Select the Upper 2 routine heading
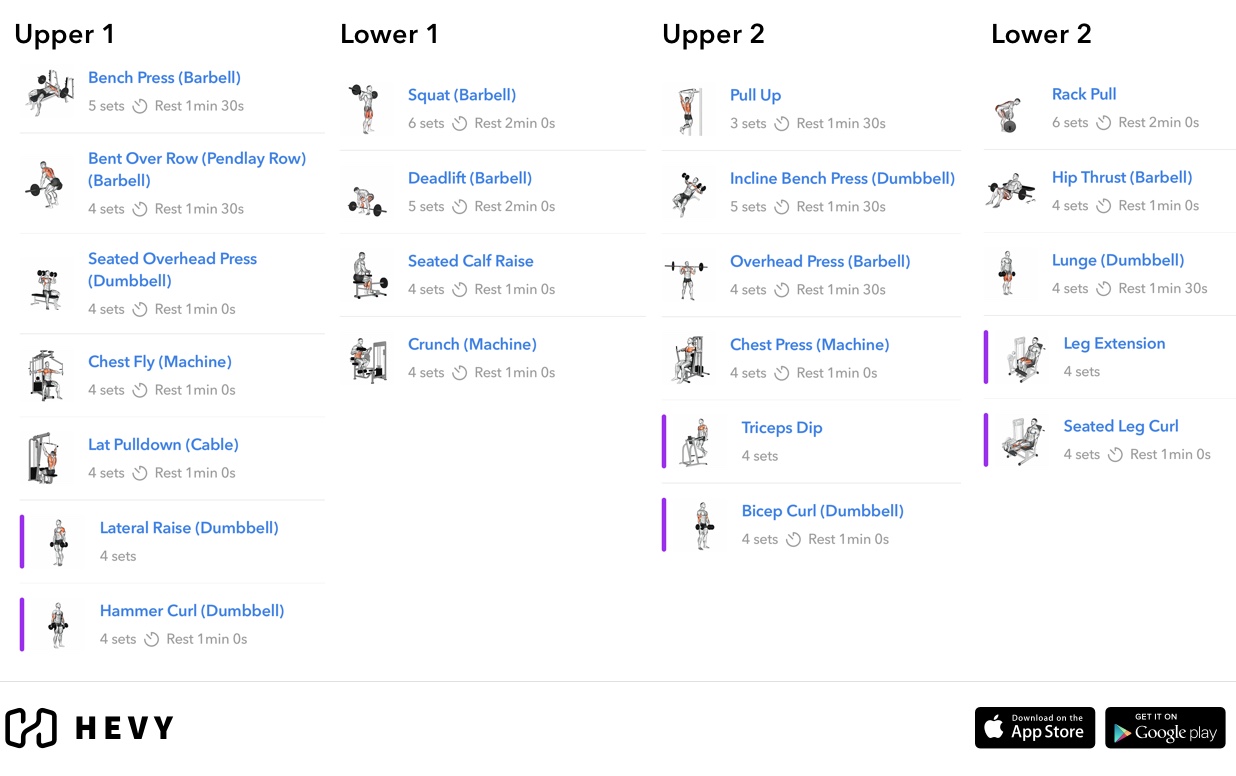1236x776 pixels. click(x=713, y=34)
